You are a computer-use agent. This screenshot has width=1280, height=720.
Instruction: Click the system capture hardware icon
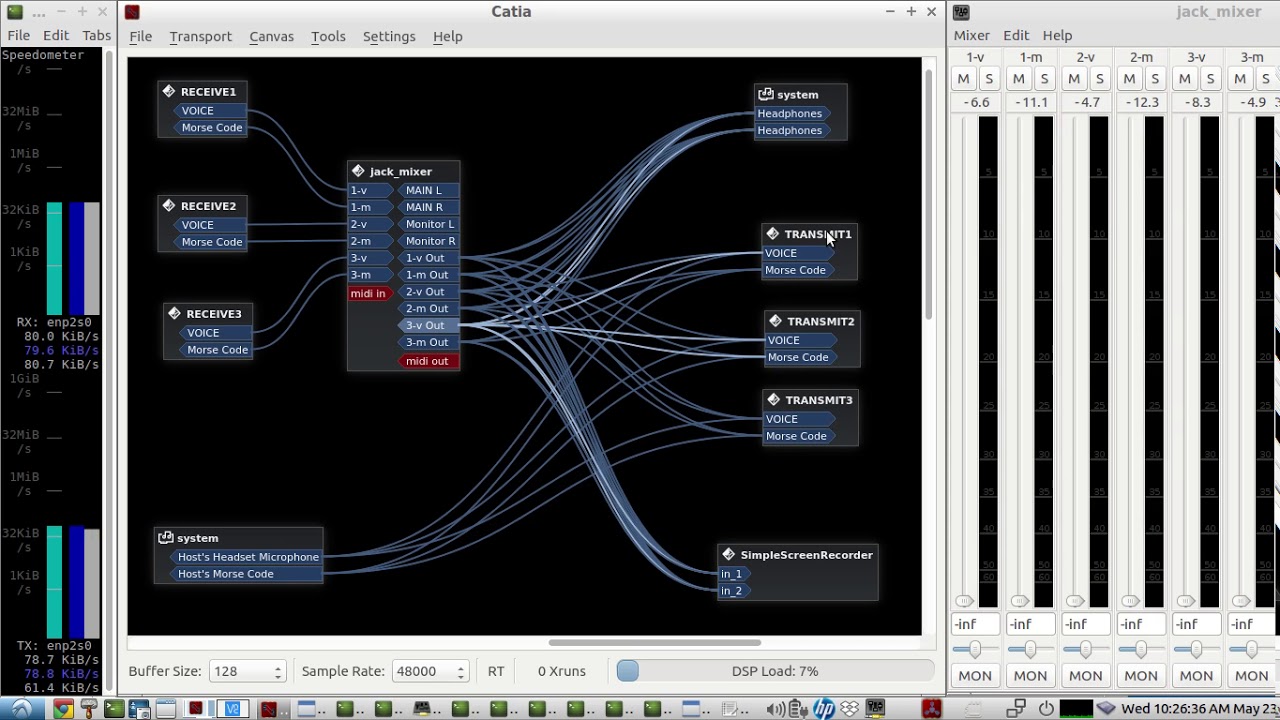pyautogui.click(x=166, y=538)
